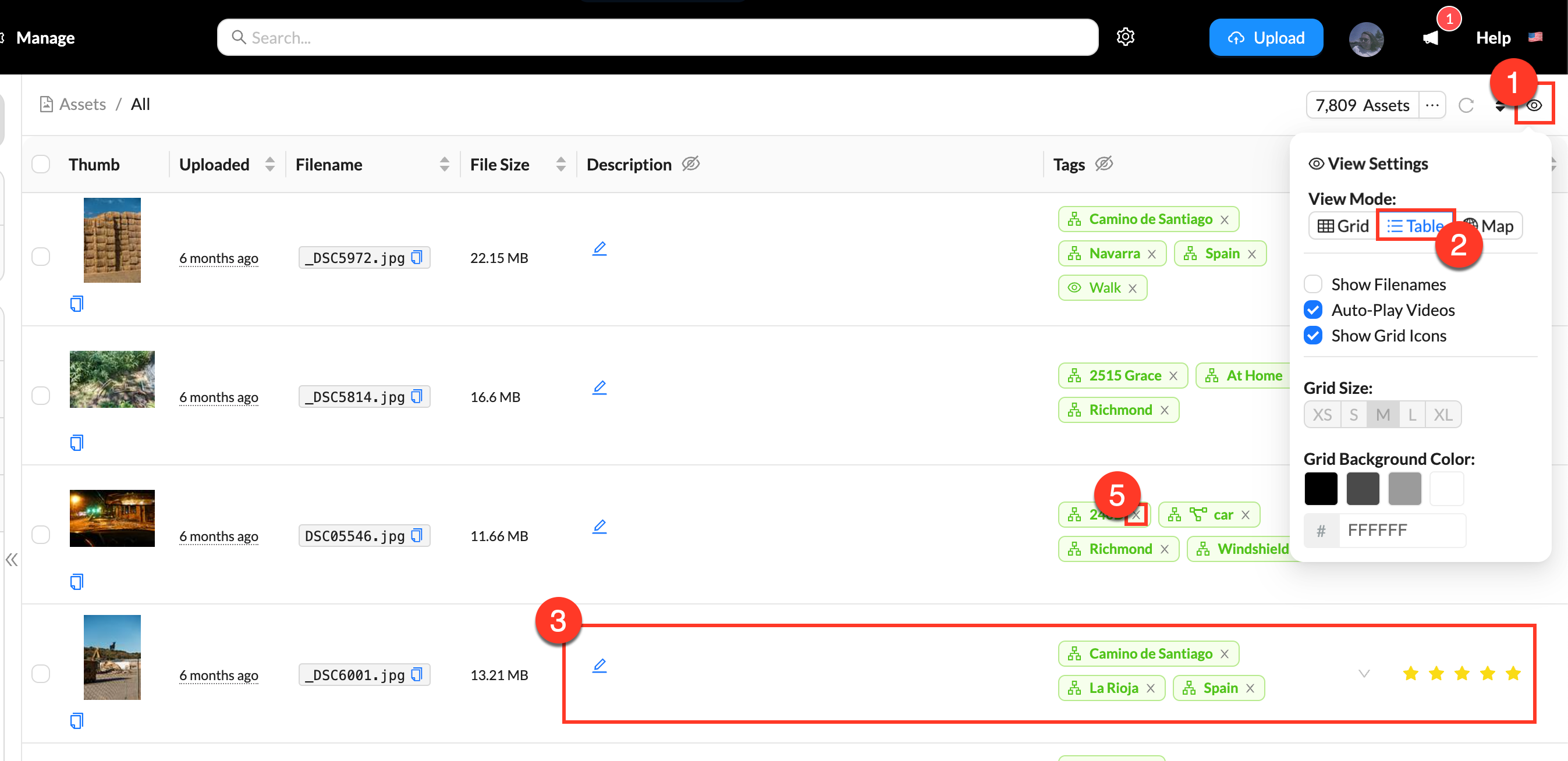Disable the Auto-Play Videos checkbox
The height and width of the screenshot is (761, 1568).
pos(1313,310)
